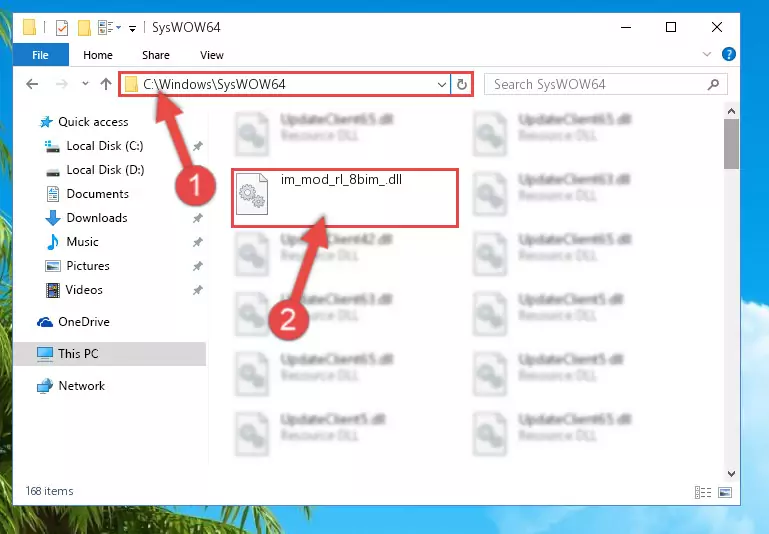Go up one folder level
769x534 pixels.
(105, 84)
